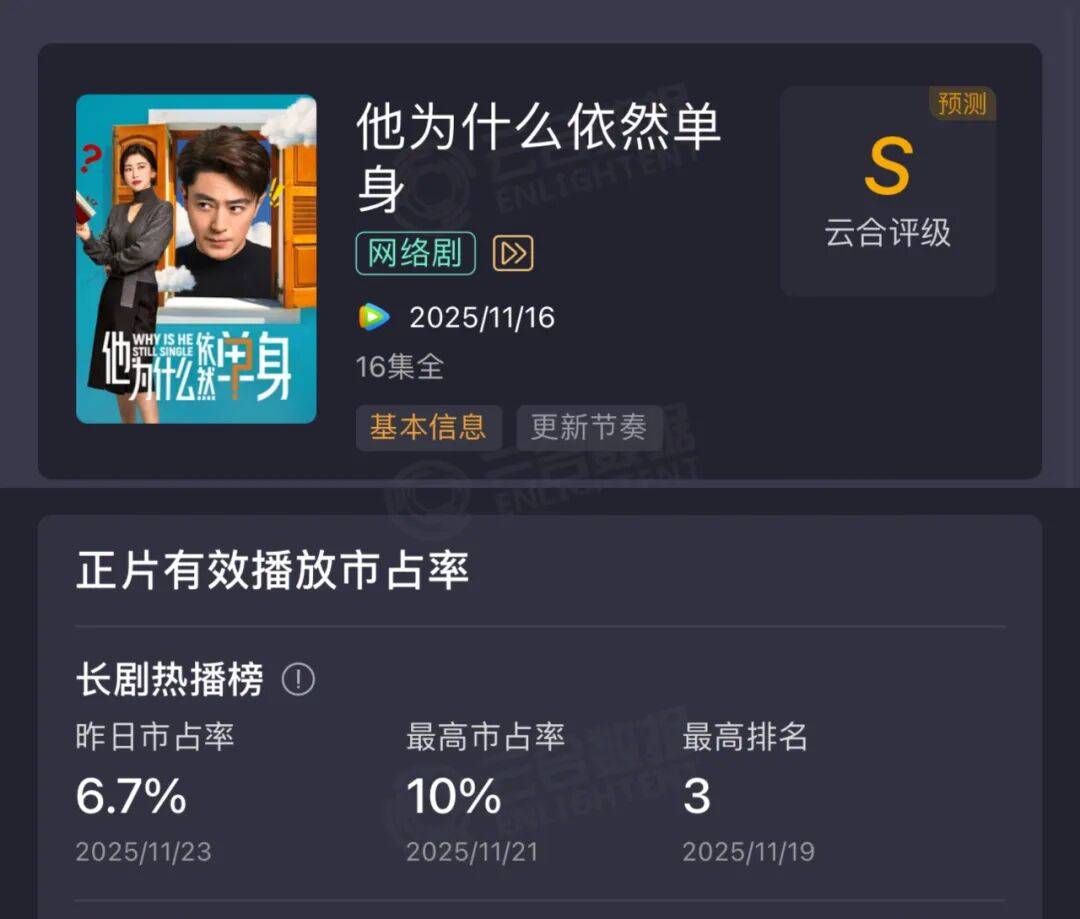This screenshot has height=919, width=1080.
Task: Tap the orange double-arrow icon
Action: pyautogui.click(x=513, y=253)
